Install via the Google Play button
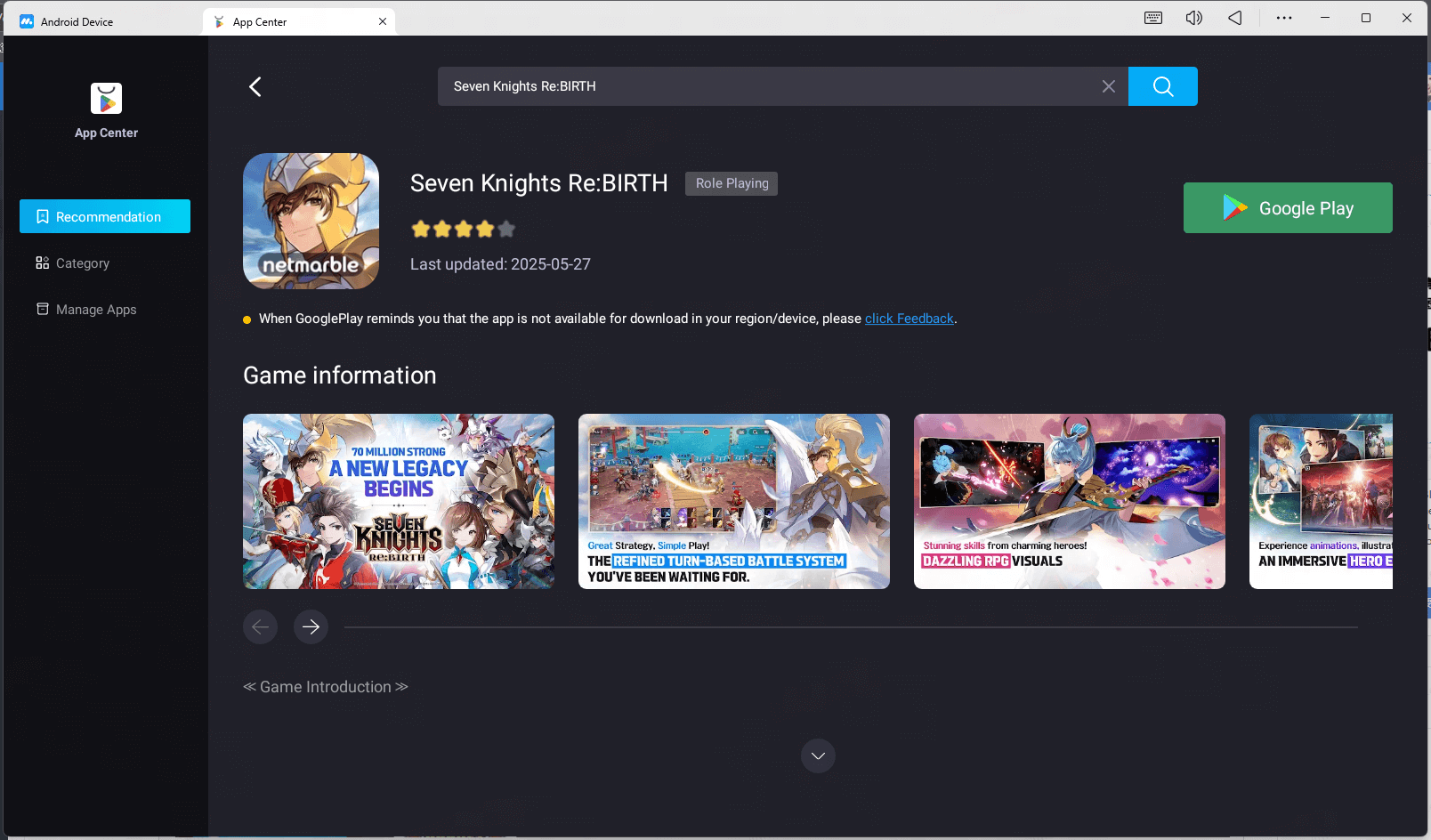Viewport: 1431px width, 840px height. click(1287, 207)
